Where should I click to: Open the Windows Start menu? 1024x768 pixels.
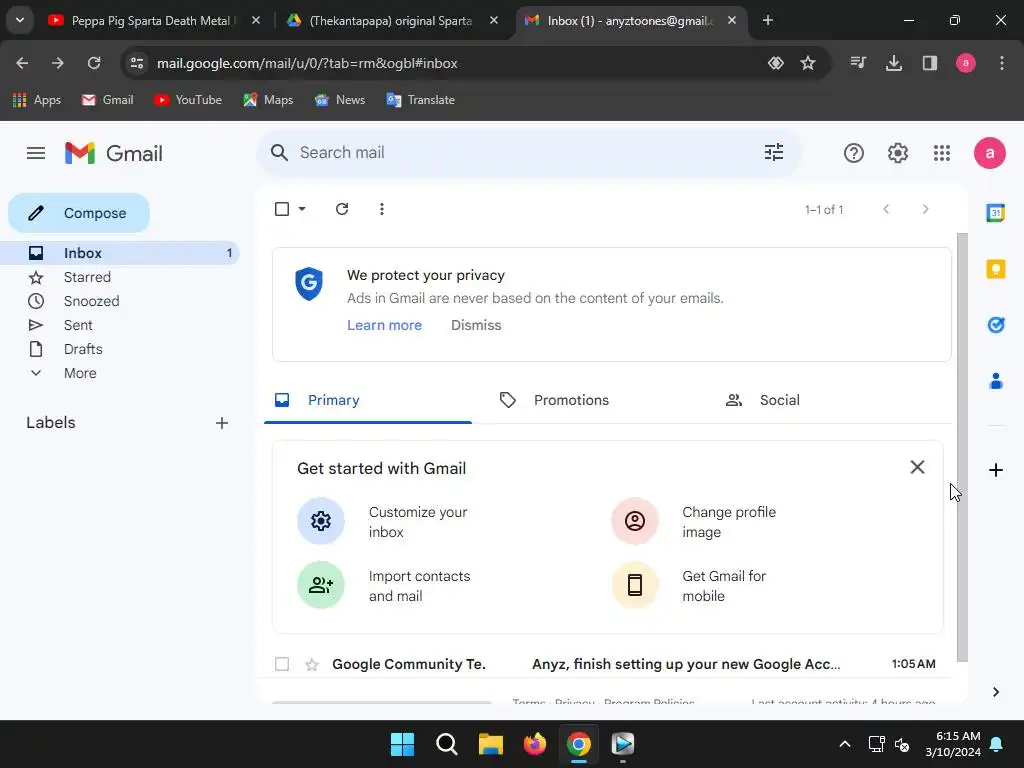coord(402,744)
